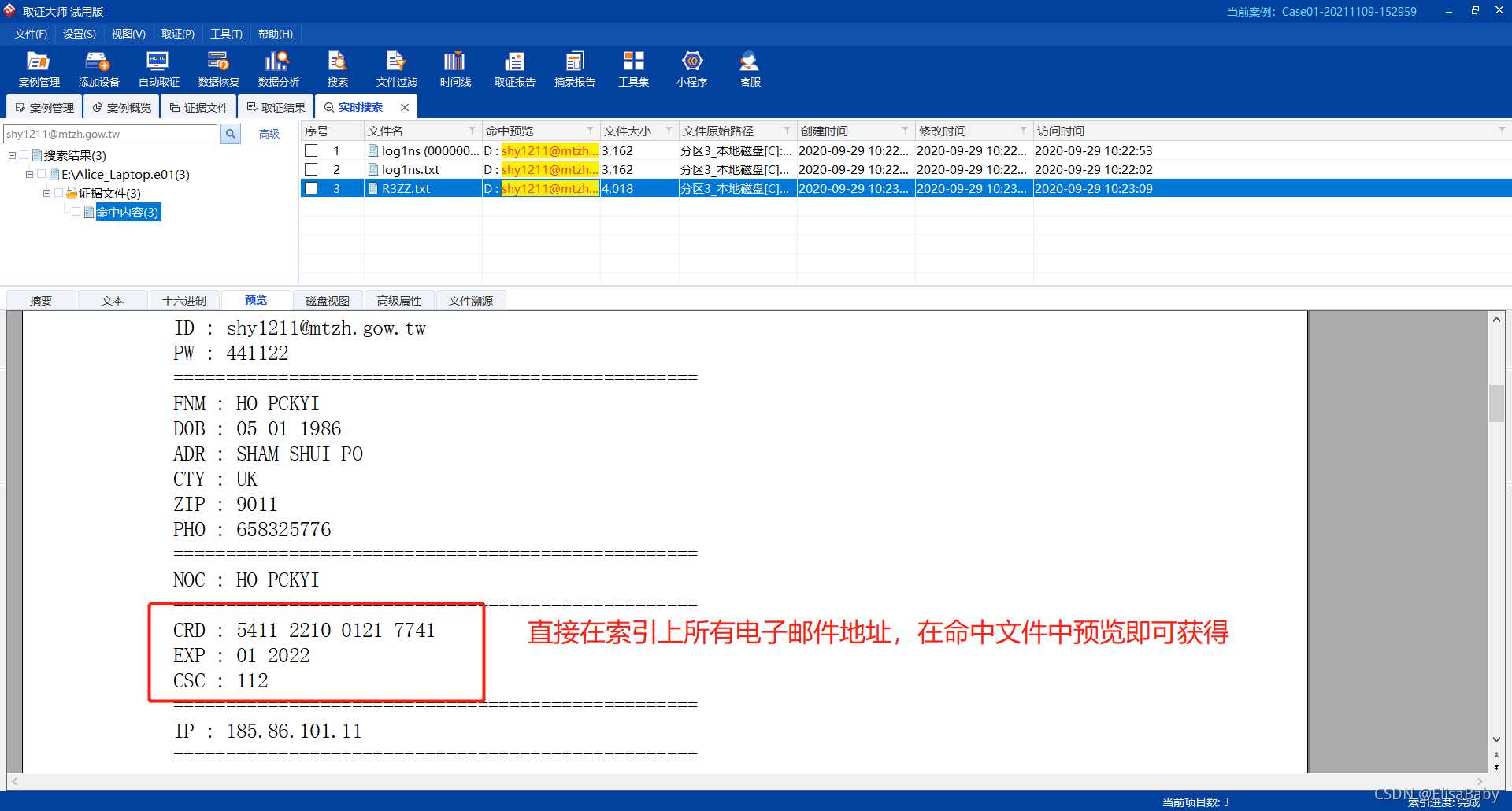The image size is (1512, 811).
Task: Click the 证据文件 folder icon in tree
Action: click(x=72, y=193)
